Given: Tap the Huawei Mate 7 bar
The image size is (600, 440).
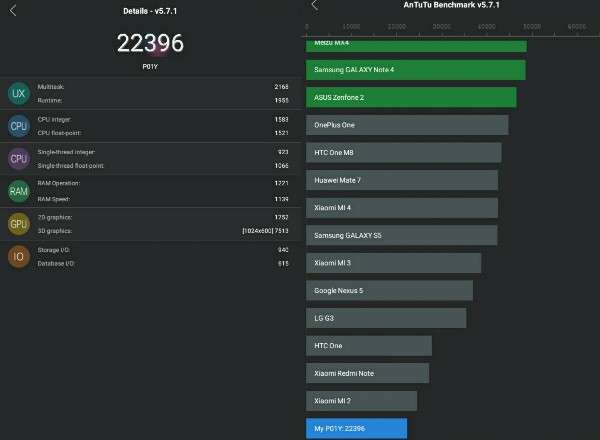Looking at the screenshot, I should pyautogui.click(x=402, y=180).
